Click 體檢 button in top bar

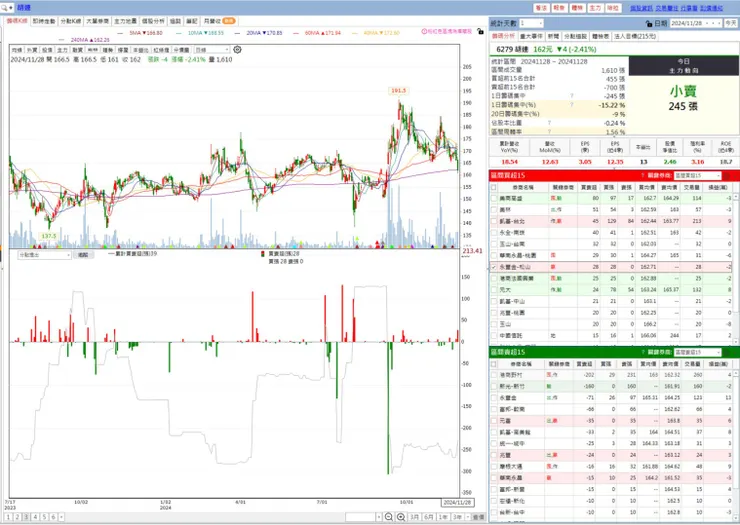tap(577, 8)
